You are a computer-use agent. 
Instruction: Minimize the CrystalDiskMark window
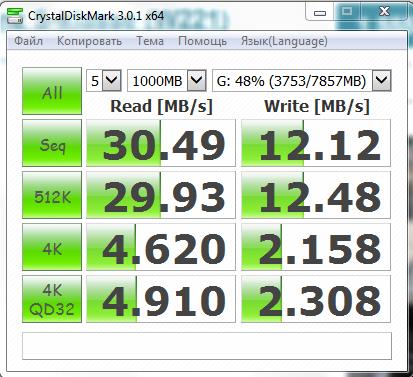[x=320, y=13]
